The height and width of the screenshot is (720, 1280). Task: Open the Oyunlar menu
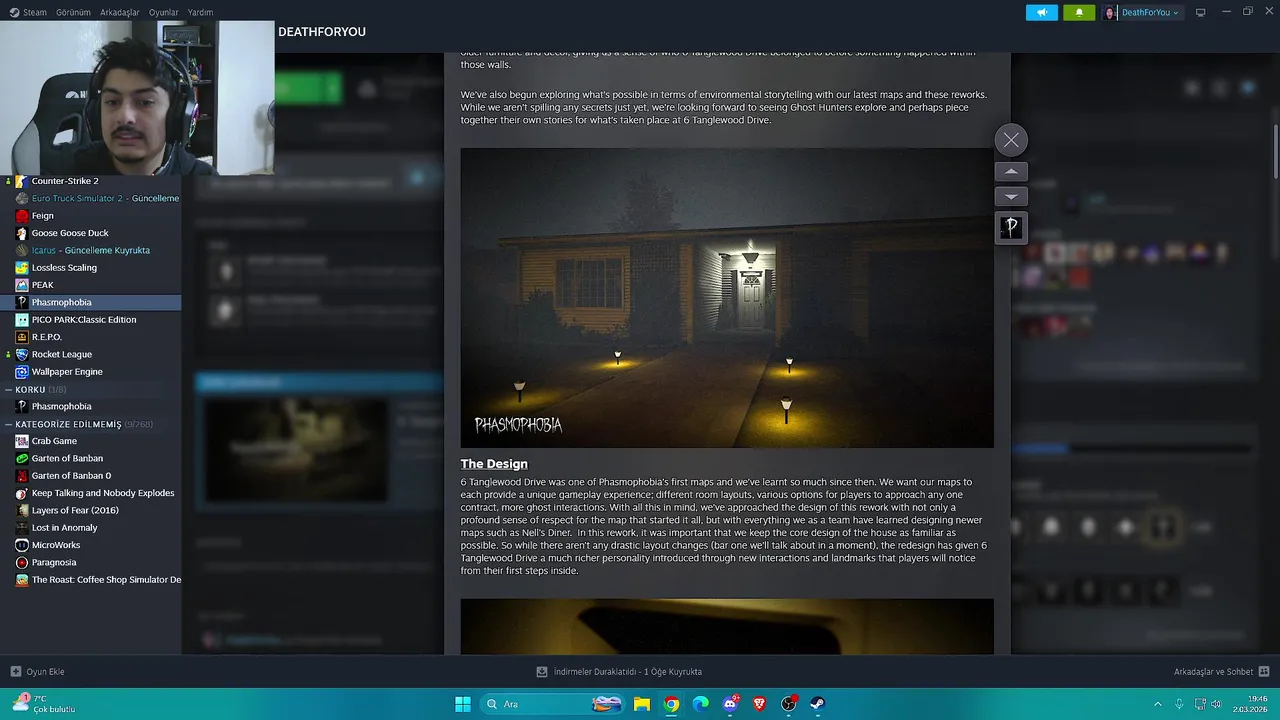tap(164, 12)
